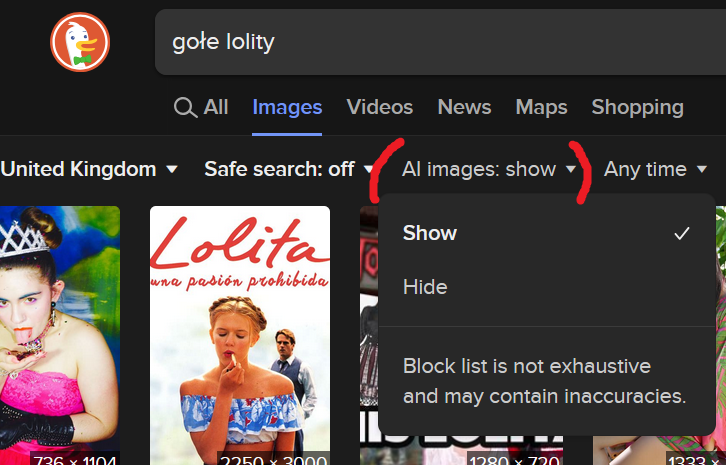Click the DuckDuckGo duck logo
The image size is (726, 465).
tap(80, 42)
